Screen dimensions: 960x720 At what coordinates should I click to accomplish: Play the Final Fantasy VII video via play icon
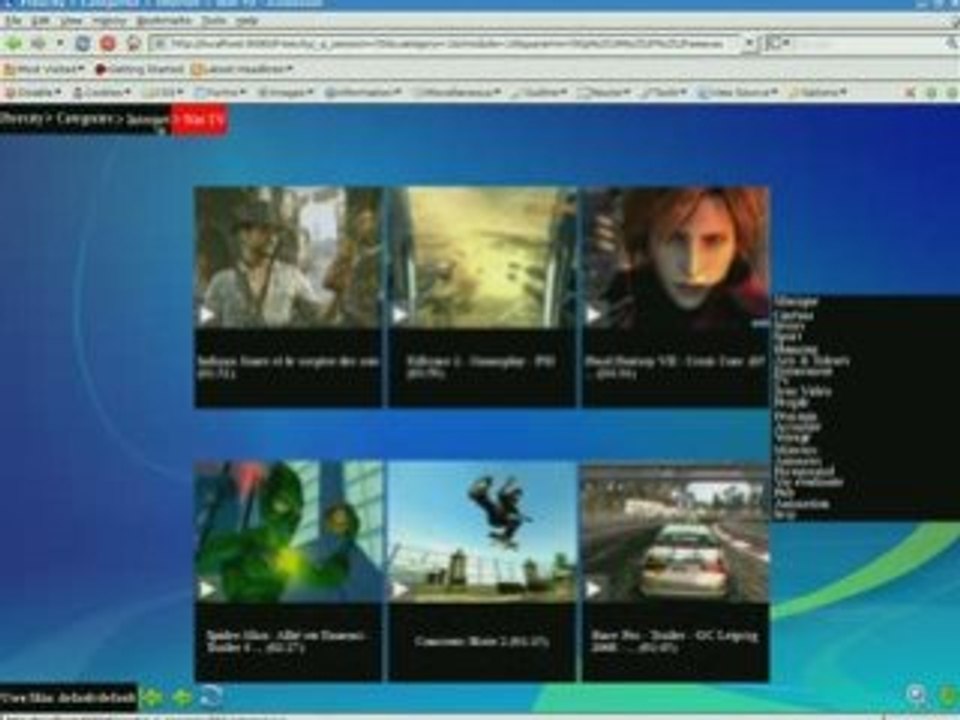point(593,315)
